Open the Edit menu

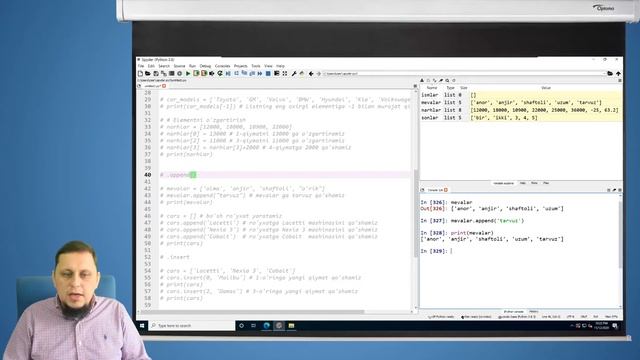point(151,66)
